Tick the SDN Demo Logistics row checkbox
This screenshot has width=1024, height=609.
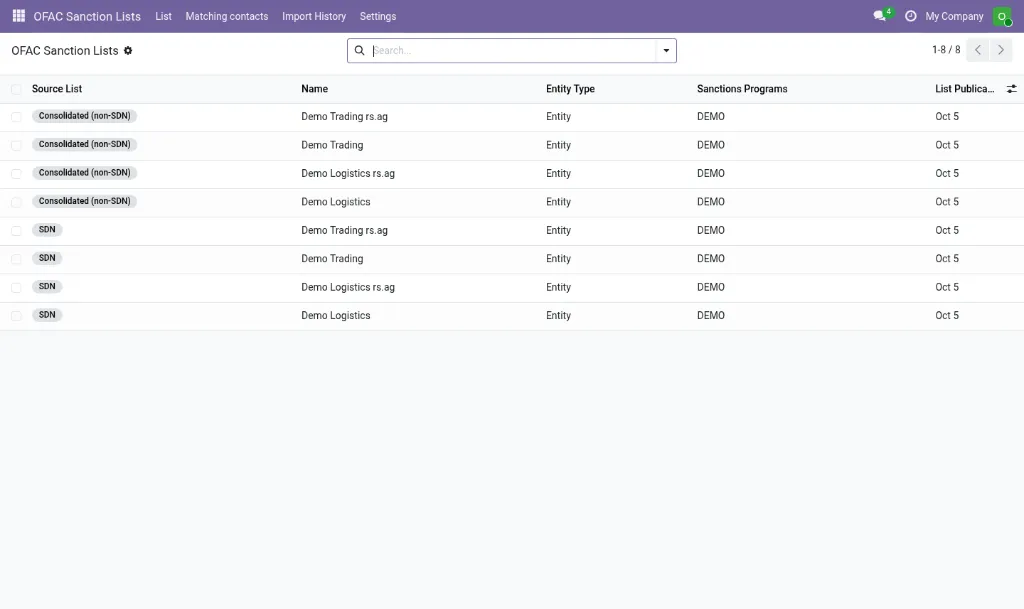[16, 316]
